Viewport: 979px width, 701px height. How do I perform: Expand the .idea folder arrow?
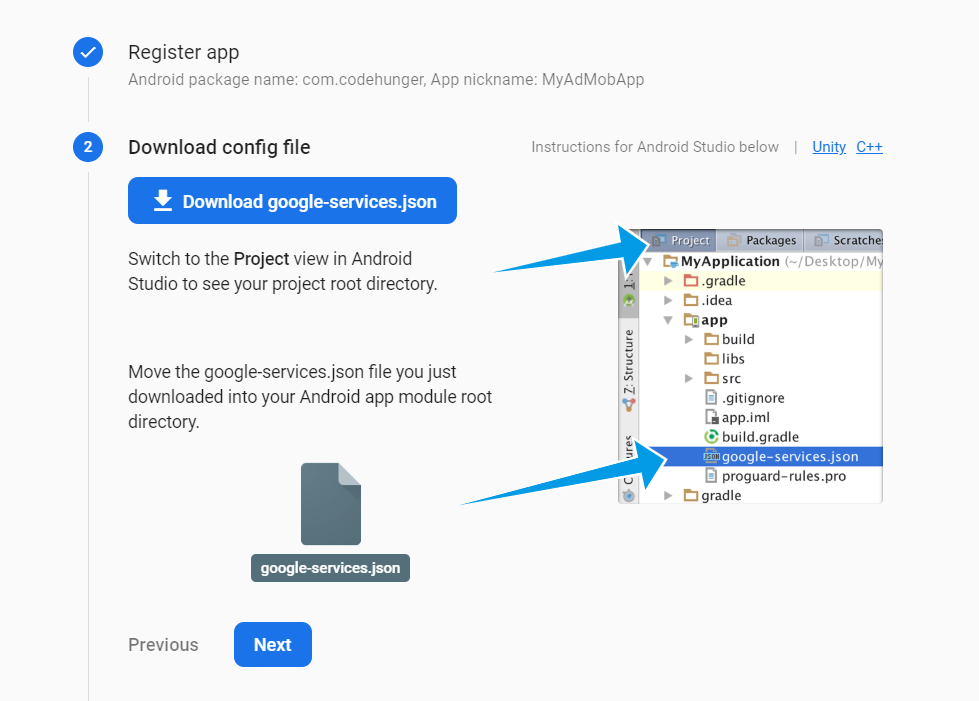(668, 300)
